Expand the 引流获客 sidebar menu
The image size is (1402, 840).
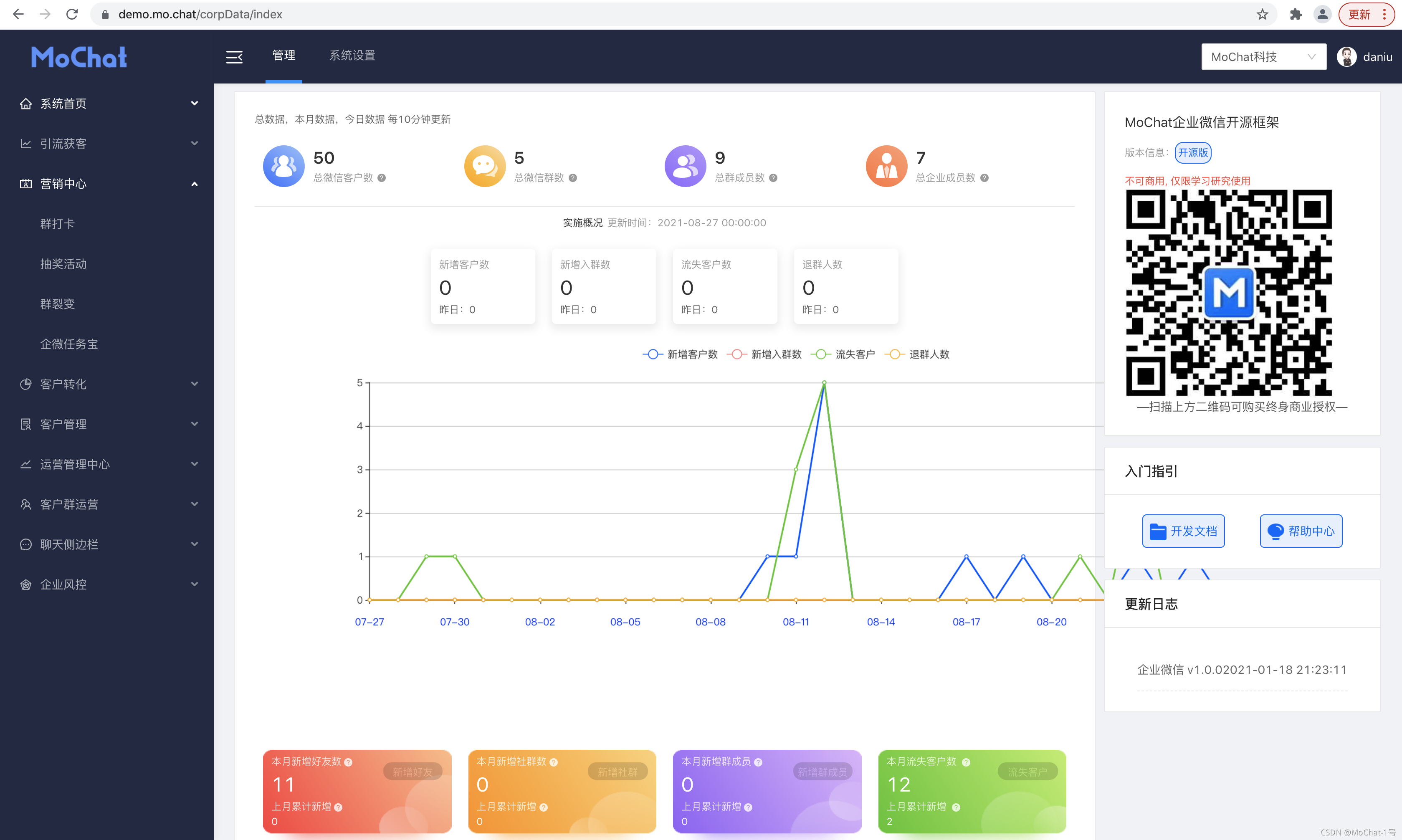[x=107, y=144]
